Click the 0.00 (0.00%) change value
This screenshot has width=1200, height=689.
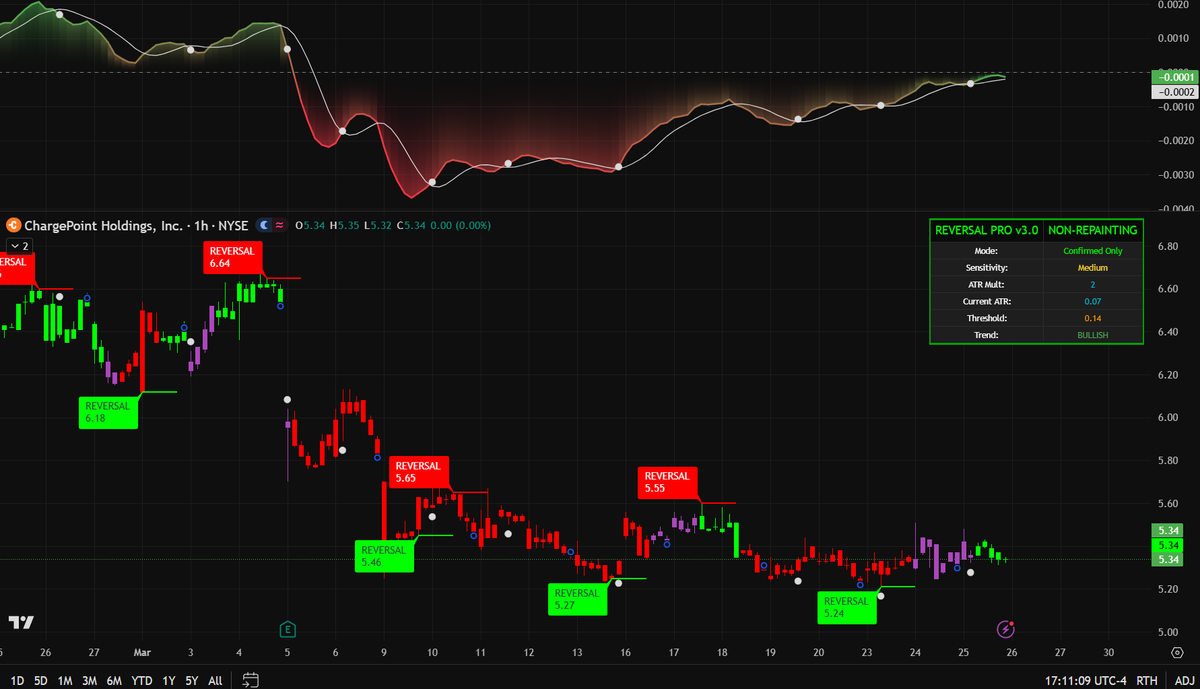coord(462,226)
